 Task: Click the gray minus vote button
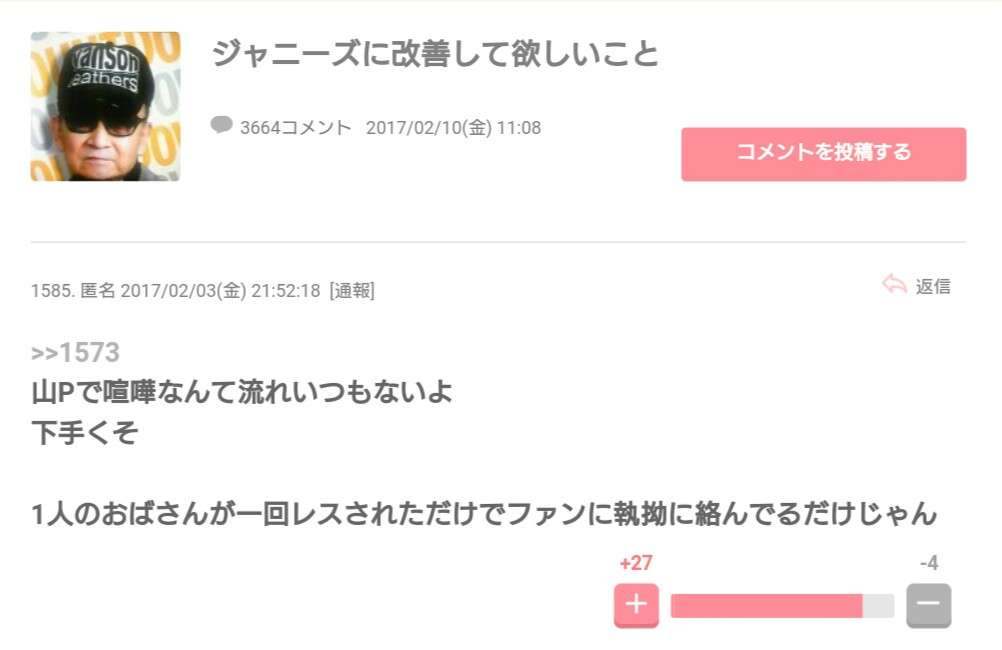(x=929, y=605)
